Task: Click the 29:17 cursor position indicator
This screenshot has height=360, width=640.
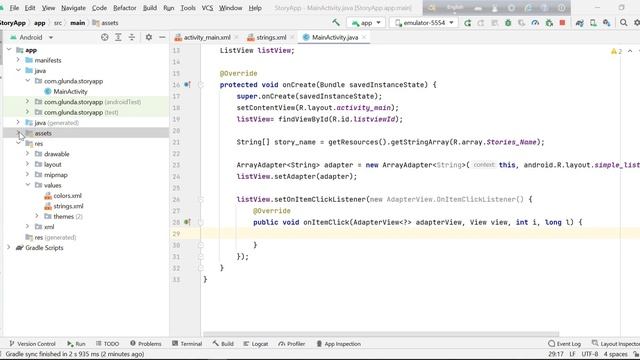Action: 556,354
